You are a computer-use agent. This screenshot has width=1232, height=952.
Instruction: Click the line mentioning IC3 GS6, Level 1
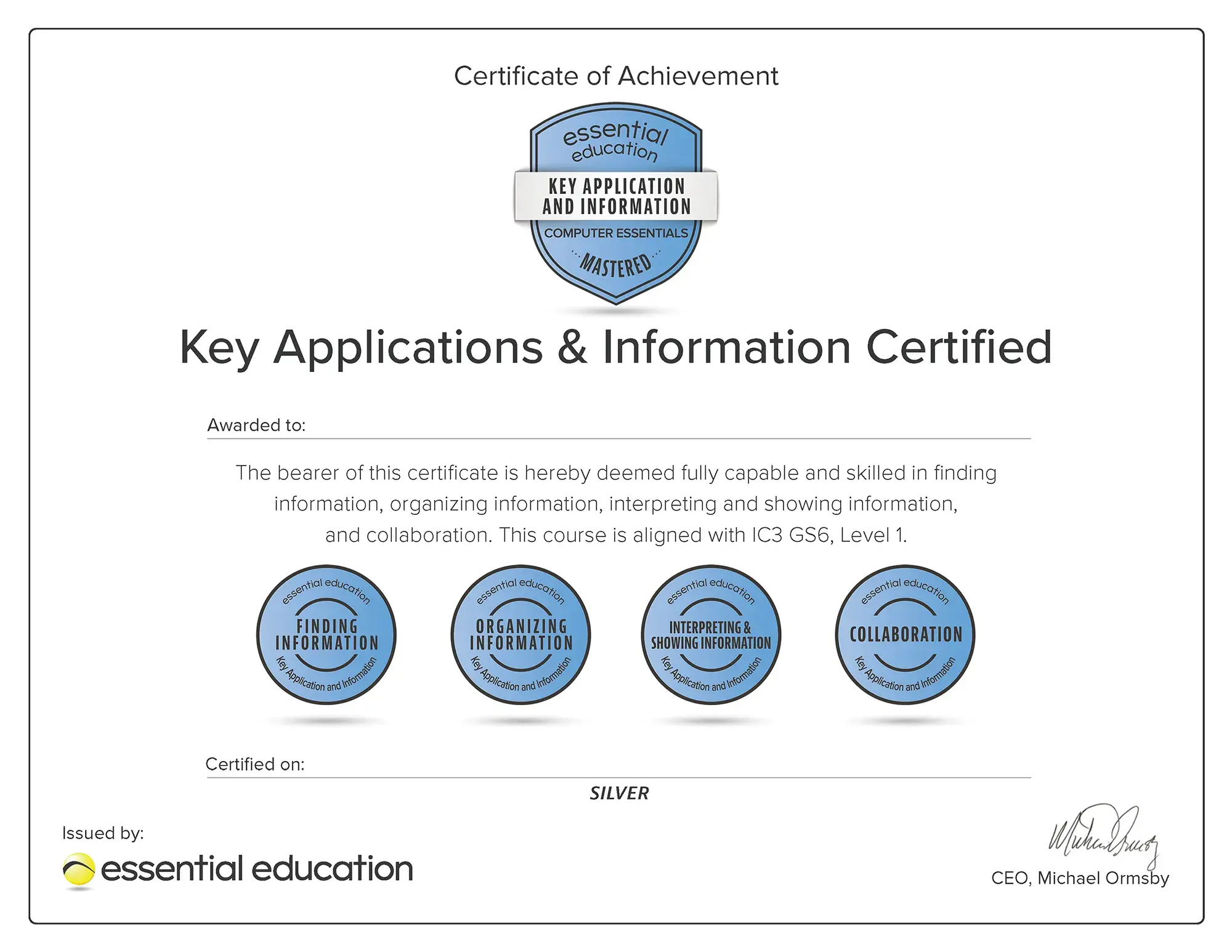616,535
